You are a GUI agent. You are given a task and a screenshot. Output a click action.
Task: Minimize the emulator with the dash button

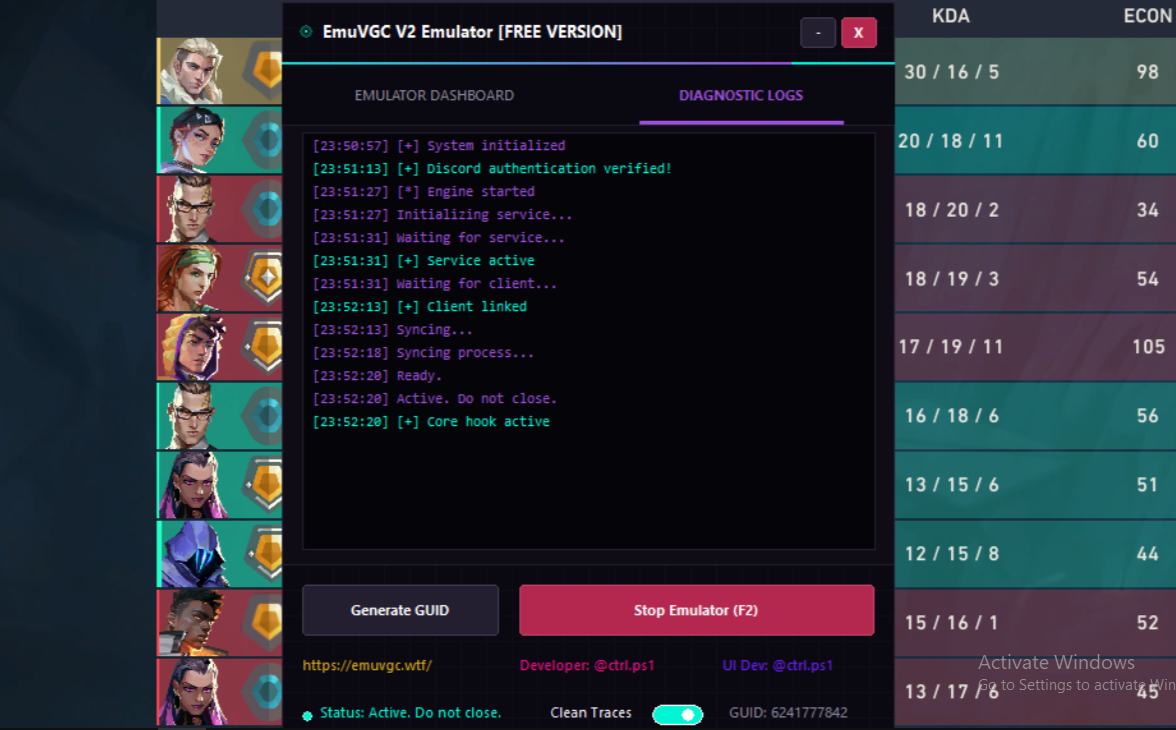pyautogui.click(x=818, y=32)
